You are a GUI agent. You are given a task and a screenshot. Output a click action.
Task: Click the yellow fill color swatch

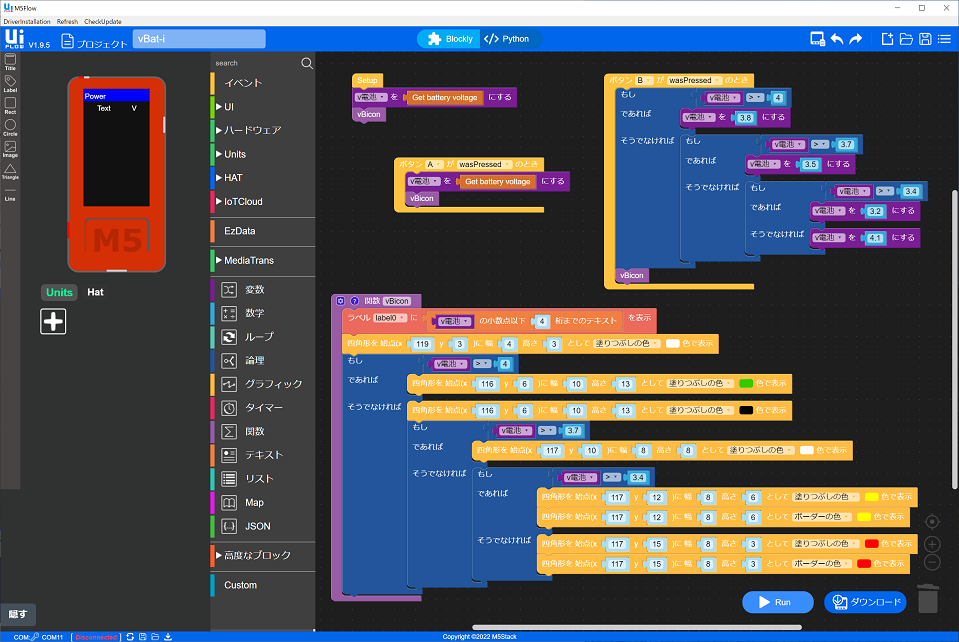tap(872, 496)
